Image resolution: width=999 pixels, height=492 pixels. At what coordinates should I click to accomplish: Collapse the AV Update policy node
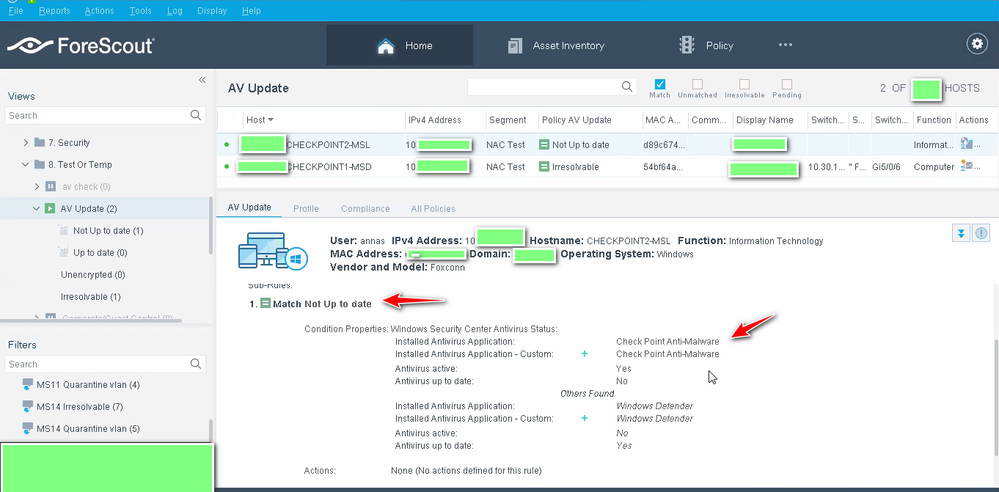[36, 208]
